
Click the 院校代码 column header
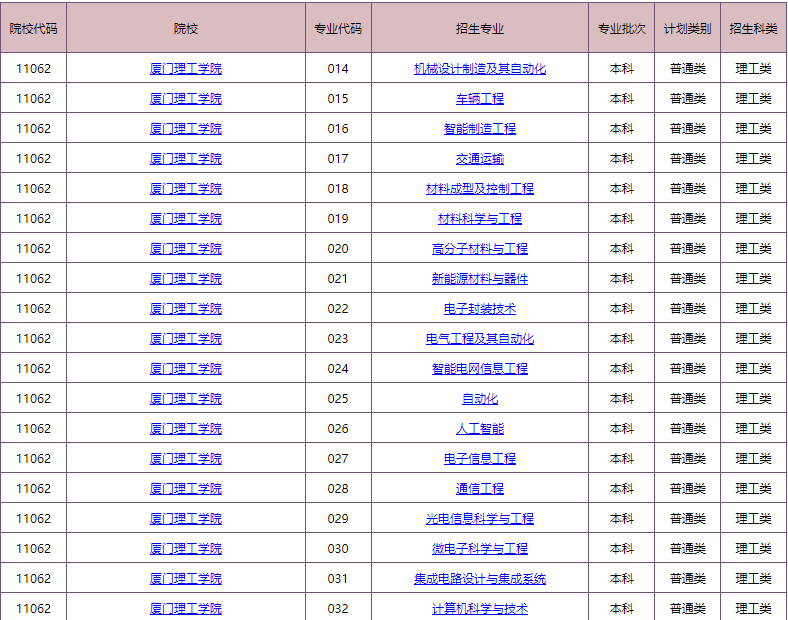pos(33,28)
